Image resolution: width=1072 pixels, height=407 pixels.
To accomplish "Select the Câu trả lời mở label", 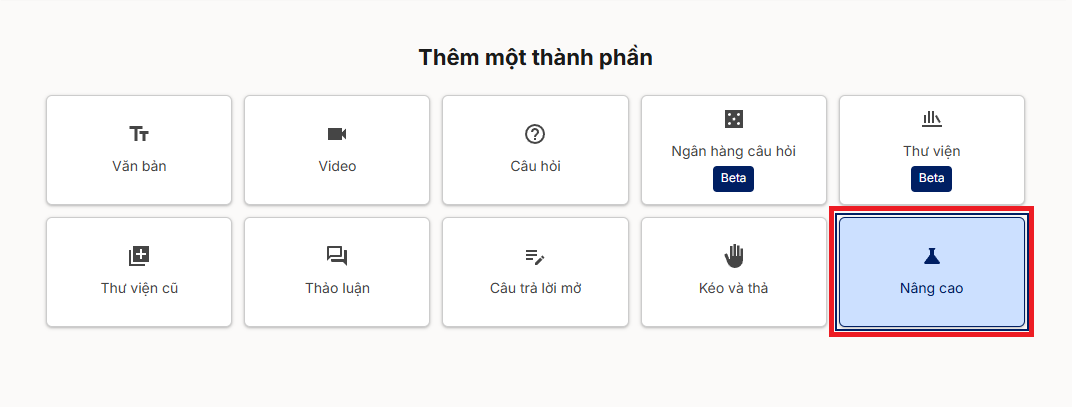I will [x=535, y=289].
